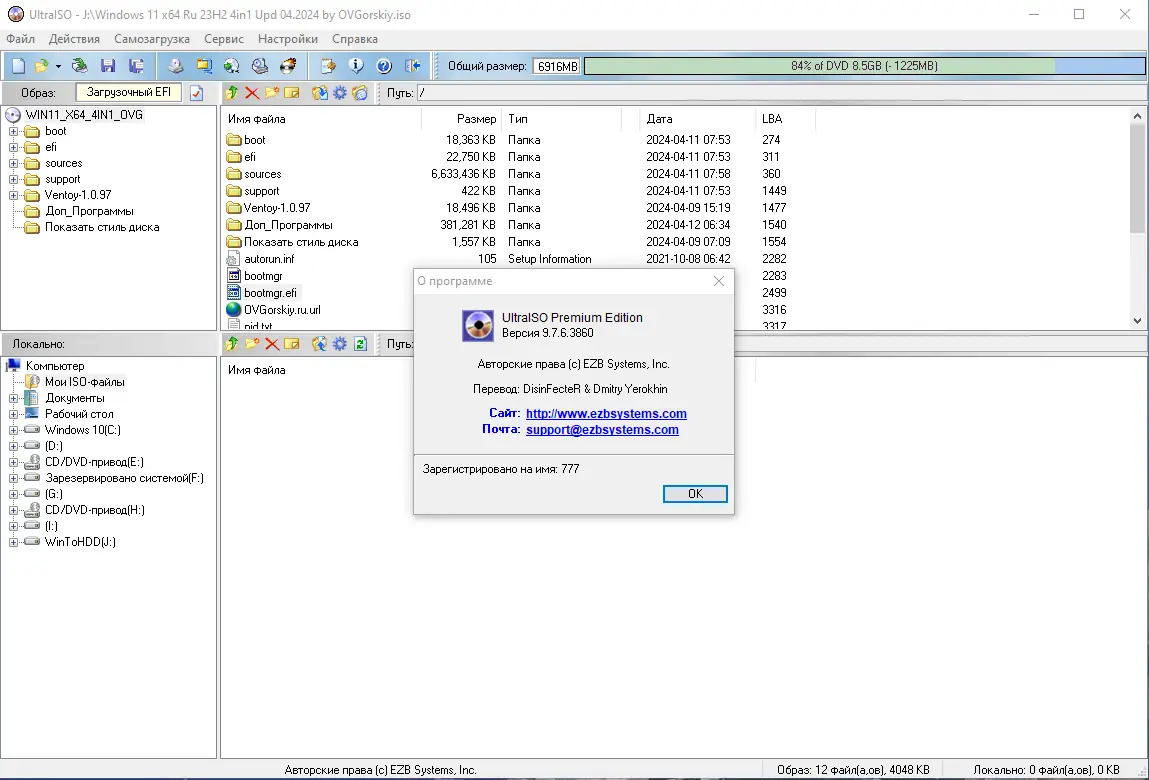This screenshot has width=1149, height=780.
Task: Open the Самозагрузка menu
Action: pos(152,39)
